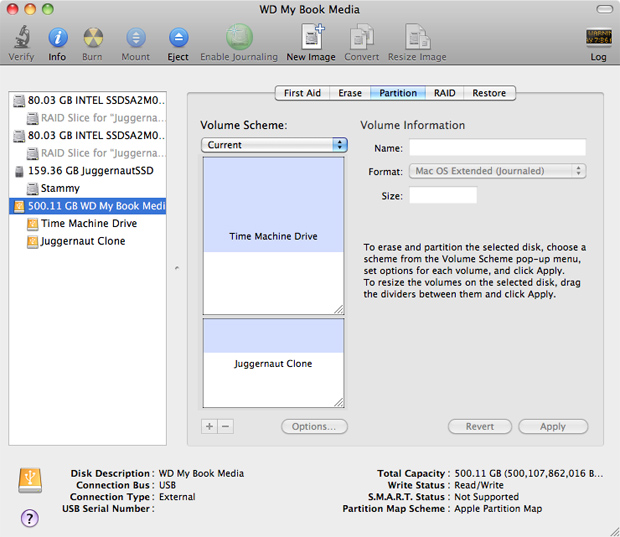This screenshot has height=537, width=620.
Task: Select the Partition tab
Action: click(398, 93)
